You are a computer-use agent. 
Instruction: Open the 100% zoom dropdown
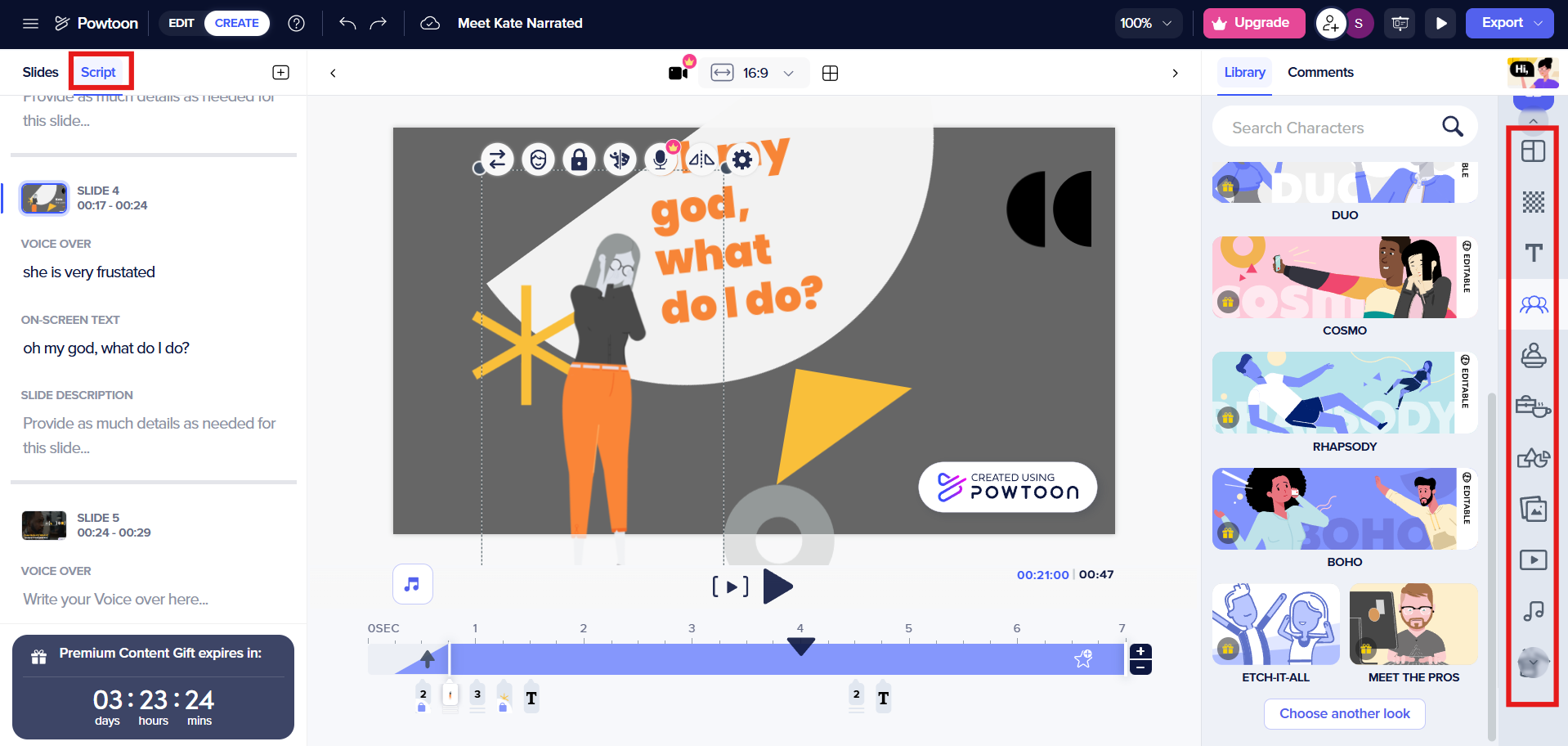[1148, 23]
